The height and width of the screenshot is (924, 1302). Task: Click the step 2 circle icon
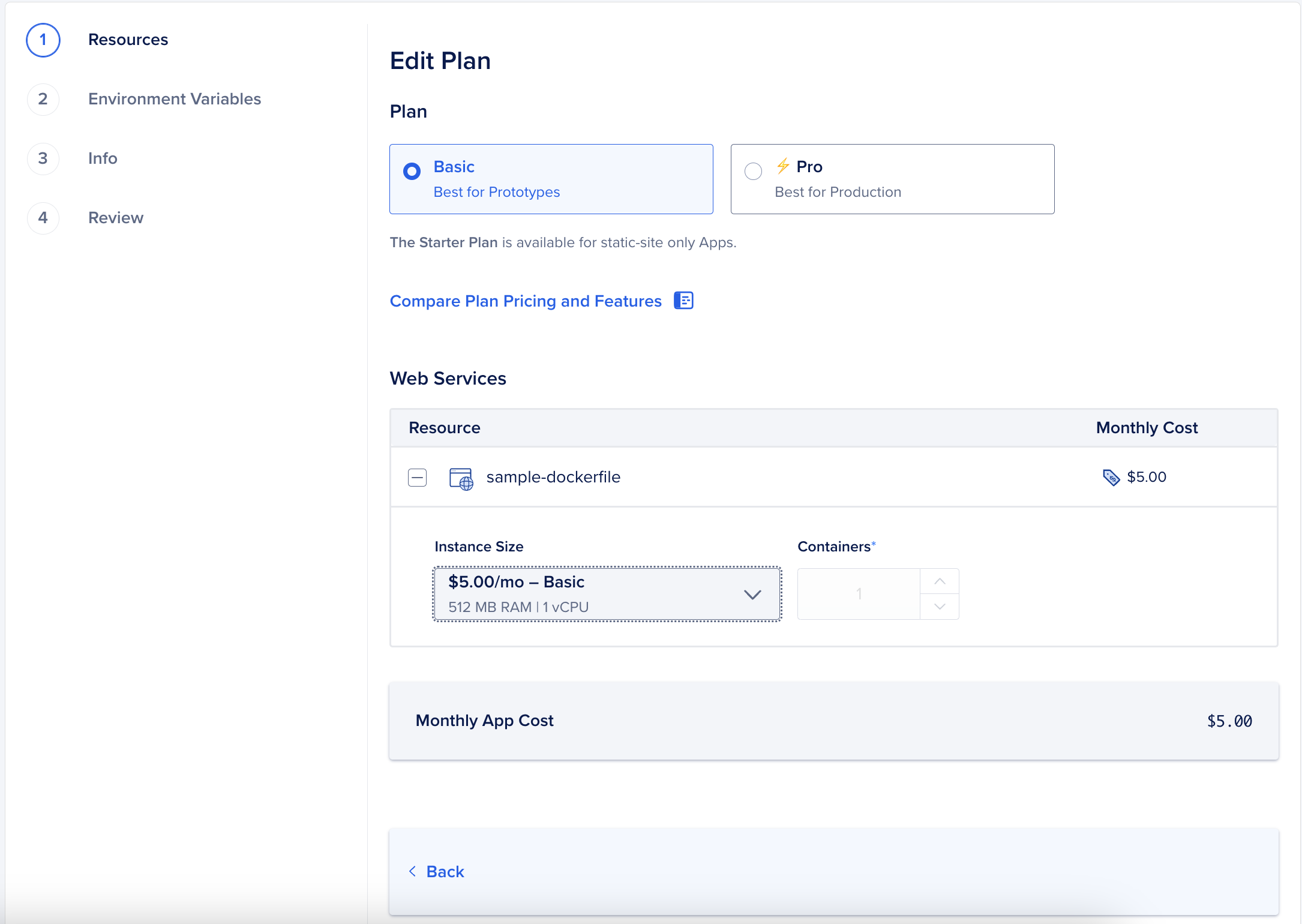tap(43, 99)
